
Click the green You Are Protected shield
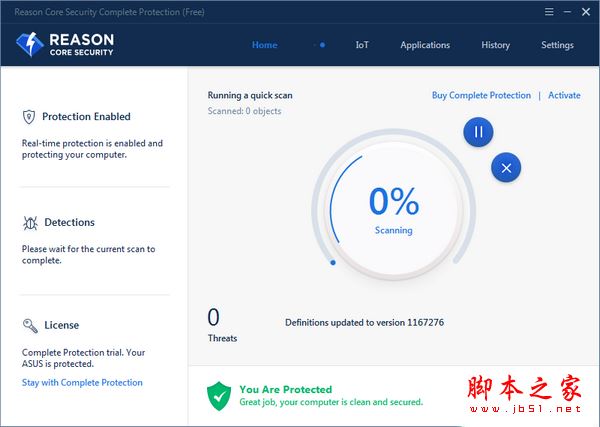[219, 396]
